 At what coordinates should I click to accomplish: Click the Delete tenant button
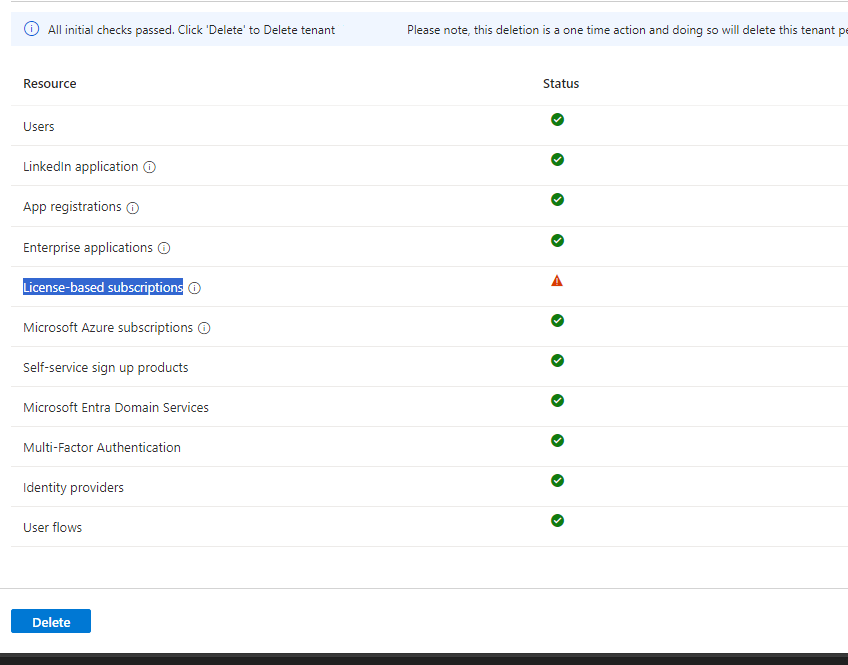click(x=50, y=621)
